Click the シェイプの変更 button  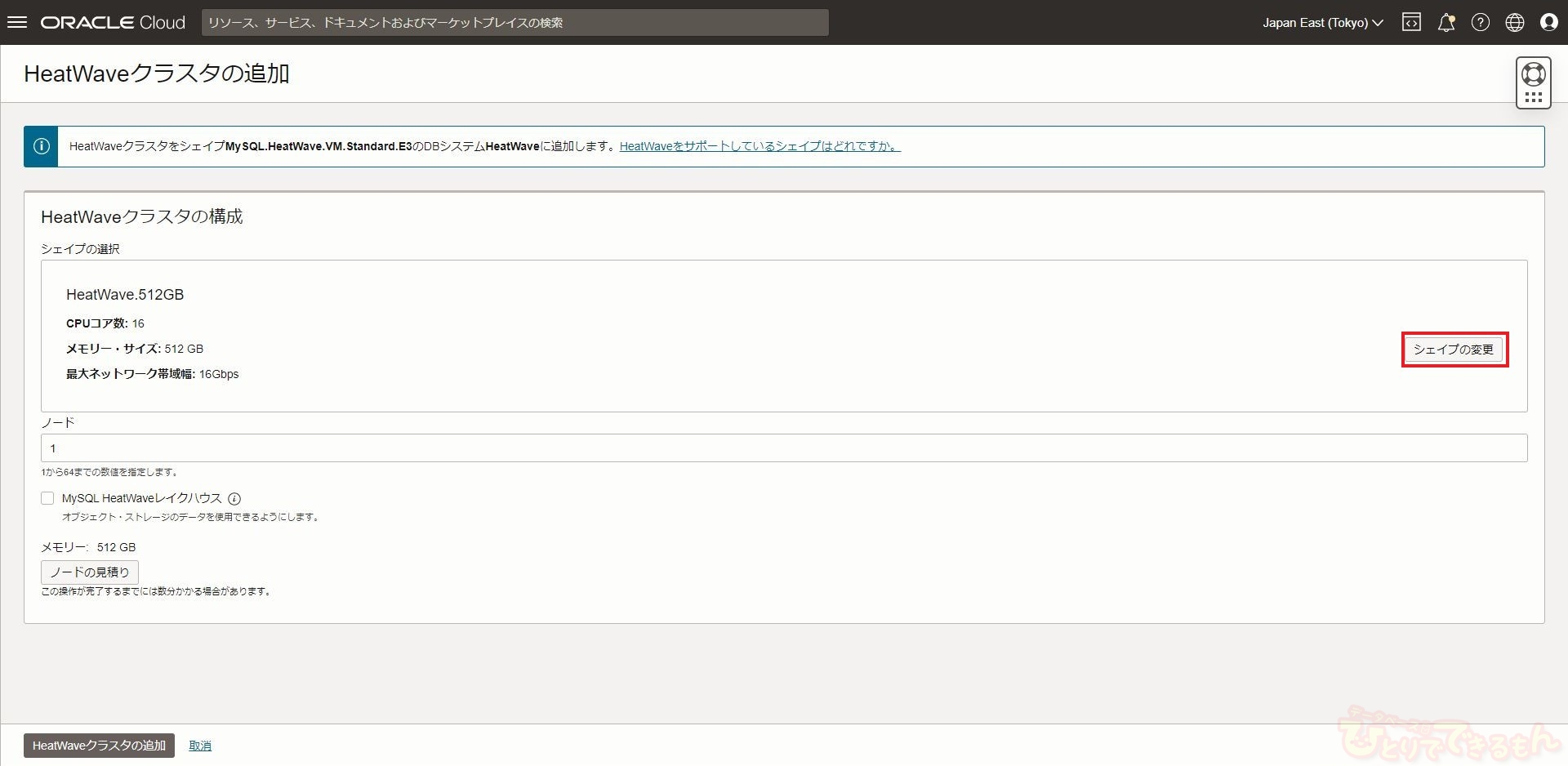1454,350
